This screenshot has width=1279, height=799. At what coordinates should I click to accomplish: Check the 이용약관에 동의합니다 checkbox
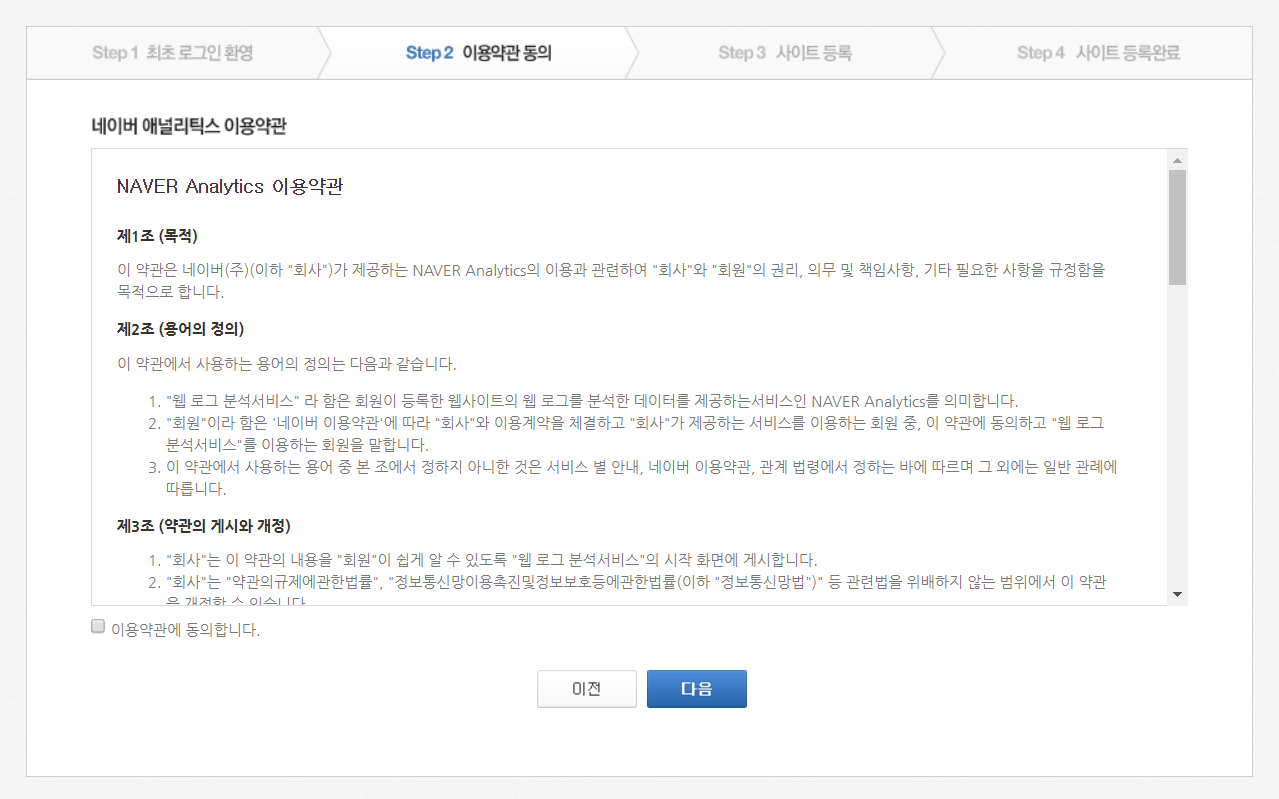coord(98,627)
